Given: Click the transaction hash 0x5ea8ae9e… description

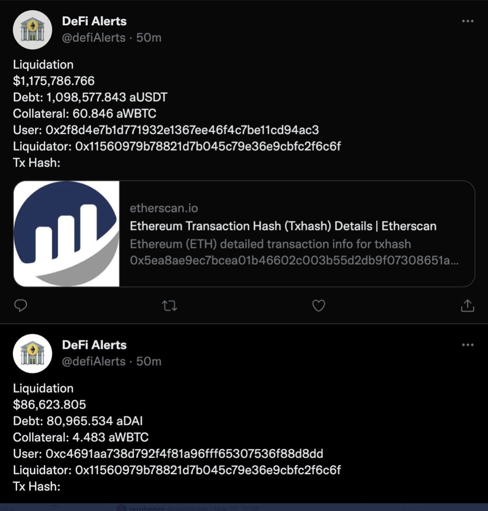Looking at the screenshot, I should 294,260.
